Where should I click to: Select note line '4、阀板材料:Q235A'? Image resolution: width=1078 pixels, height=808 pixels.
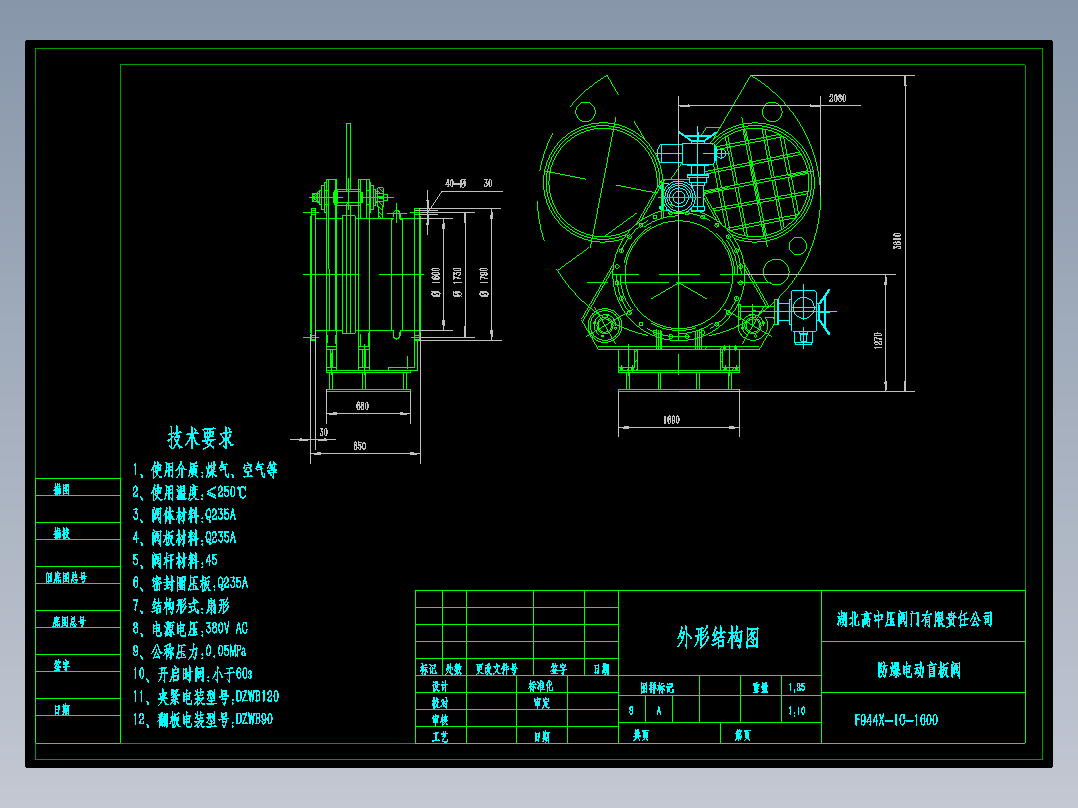(184, 538)
